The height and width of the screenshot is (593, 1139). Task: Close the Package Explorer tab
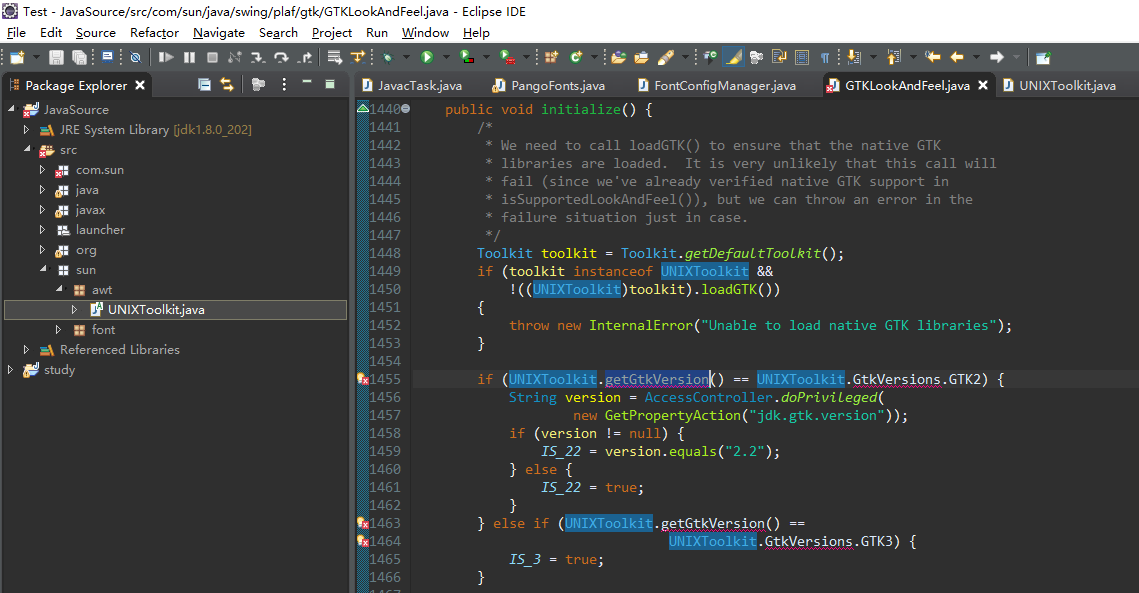tap(140, 85)
